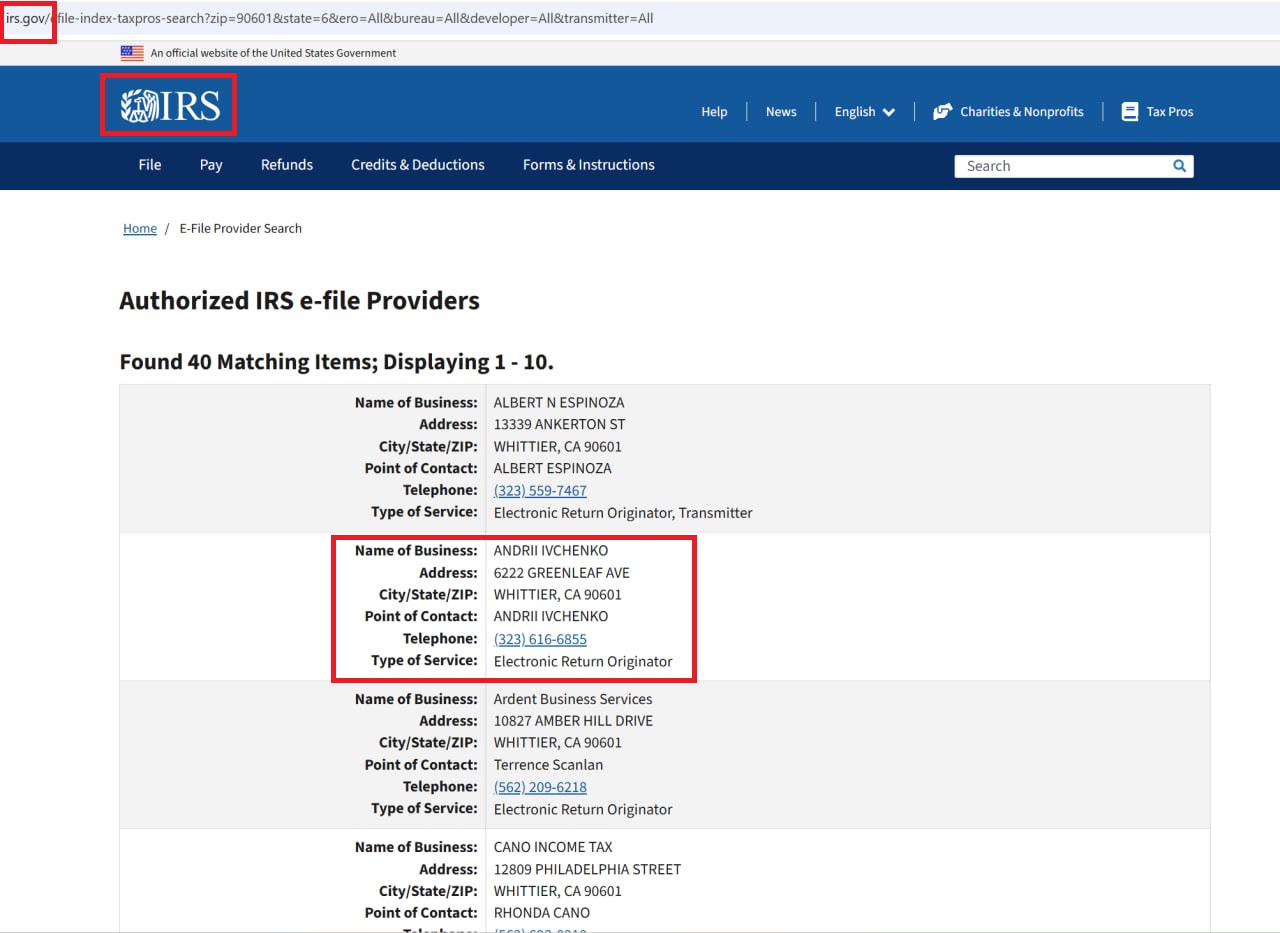Click the IRS logo in header
Image resolution: width=1280 pixels, height=933 pixels.
[170, 105]
